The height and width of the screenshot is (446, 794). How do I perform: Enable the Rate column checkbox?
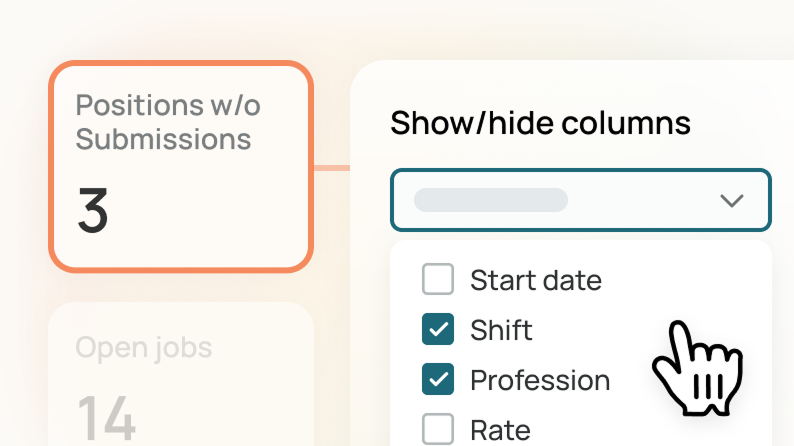tap(438, 430)
